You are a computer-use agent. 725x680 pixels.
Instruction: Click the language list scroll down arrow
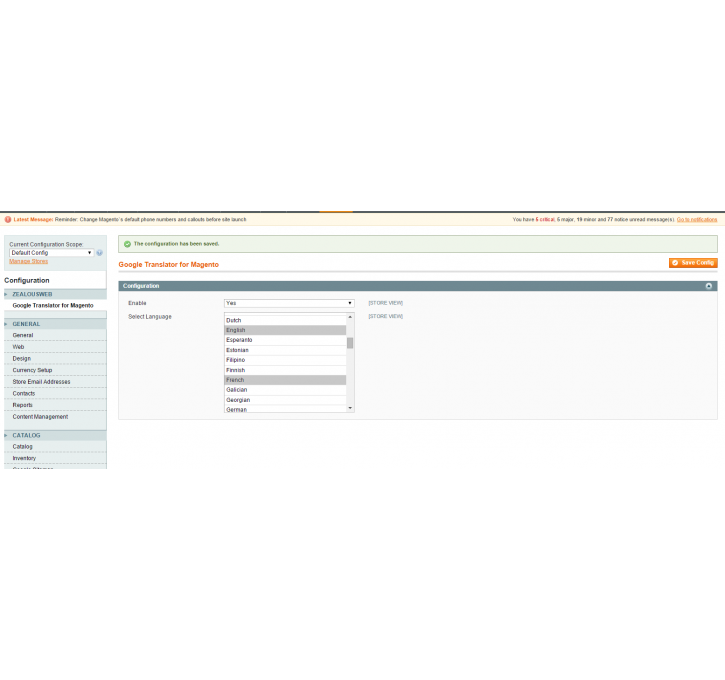click(x=350, y=408)
